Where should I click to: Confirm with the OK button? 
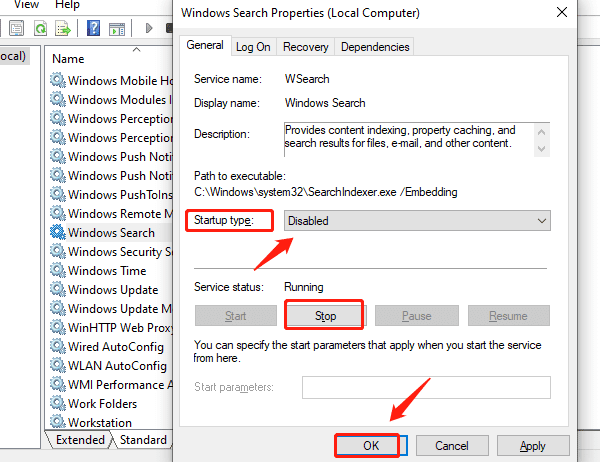[x=371, y=446]
